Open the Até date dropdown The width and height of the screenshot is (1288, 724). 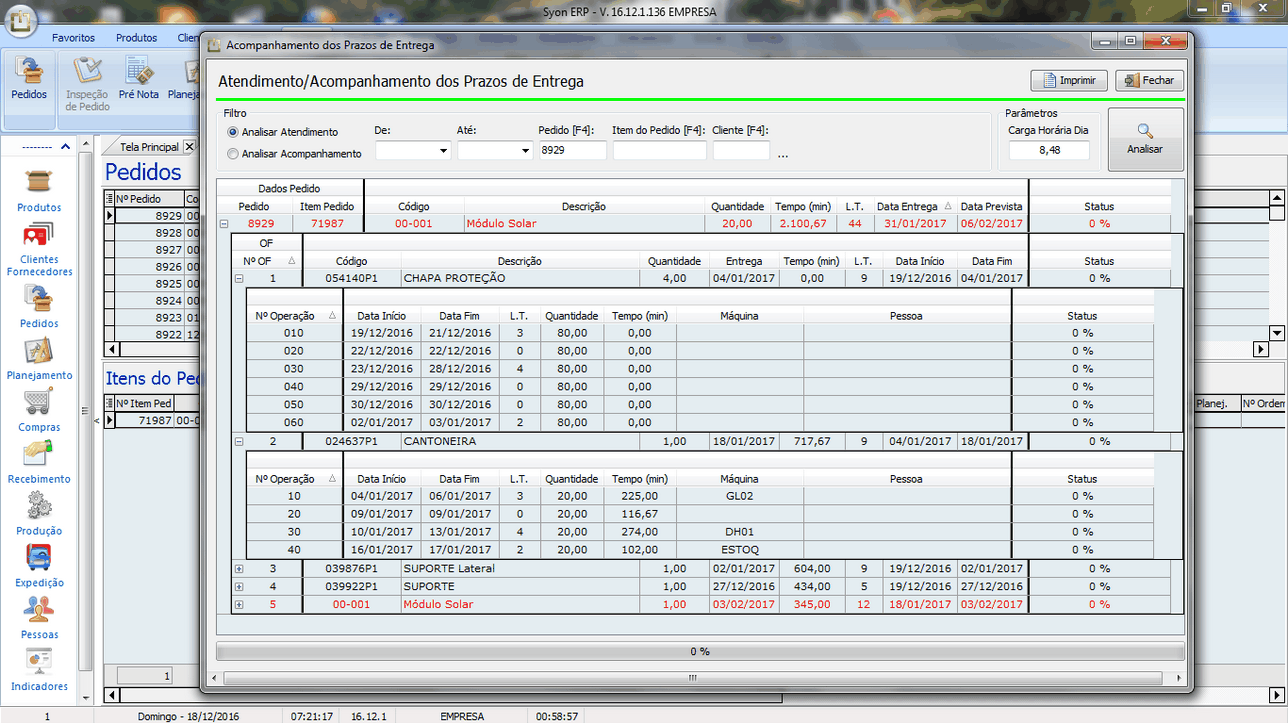525,151
